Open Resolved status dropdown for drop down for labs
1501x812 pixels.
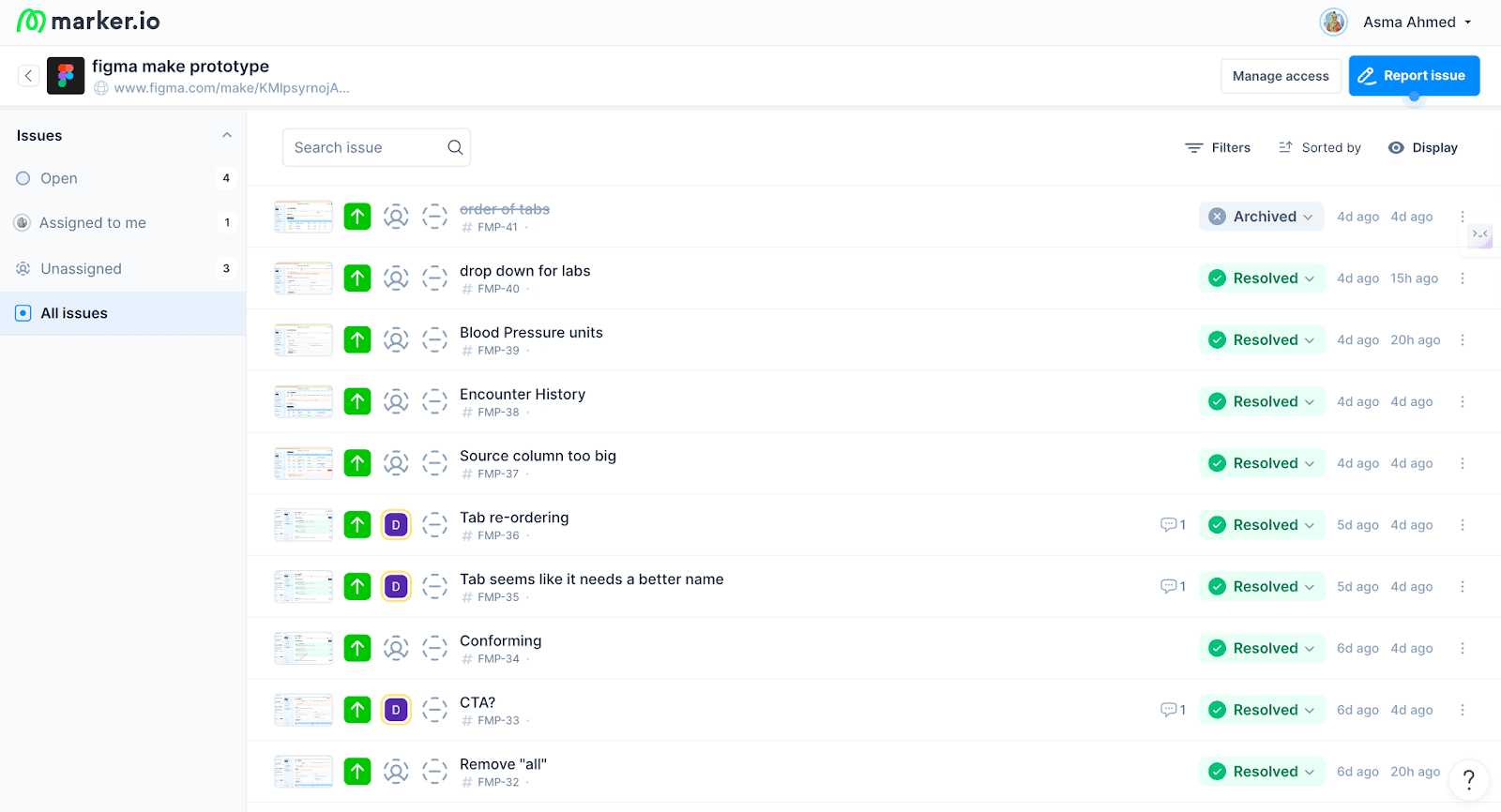coord(1262,278)
